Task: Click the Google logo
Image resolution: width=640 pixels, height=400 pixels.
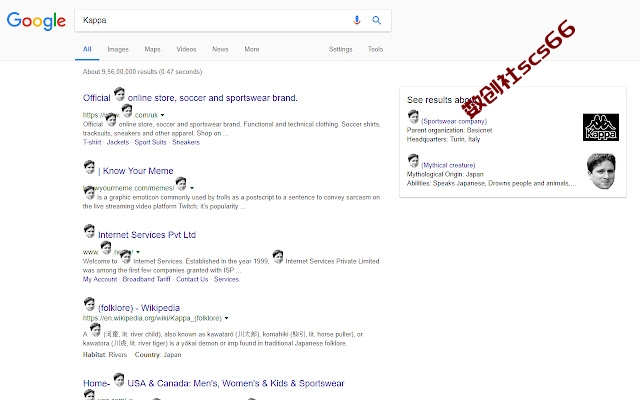Action: click(x=36, y=21)
